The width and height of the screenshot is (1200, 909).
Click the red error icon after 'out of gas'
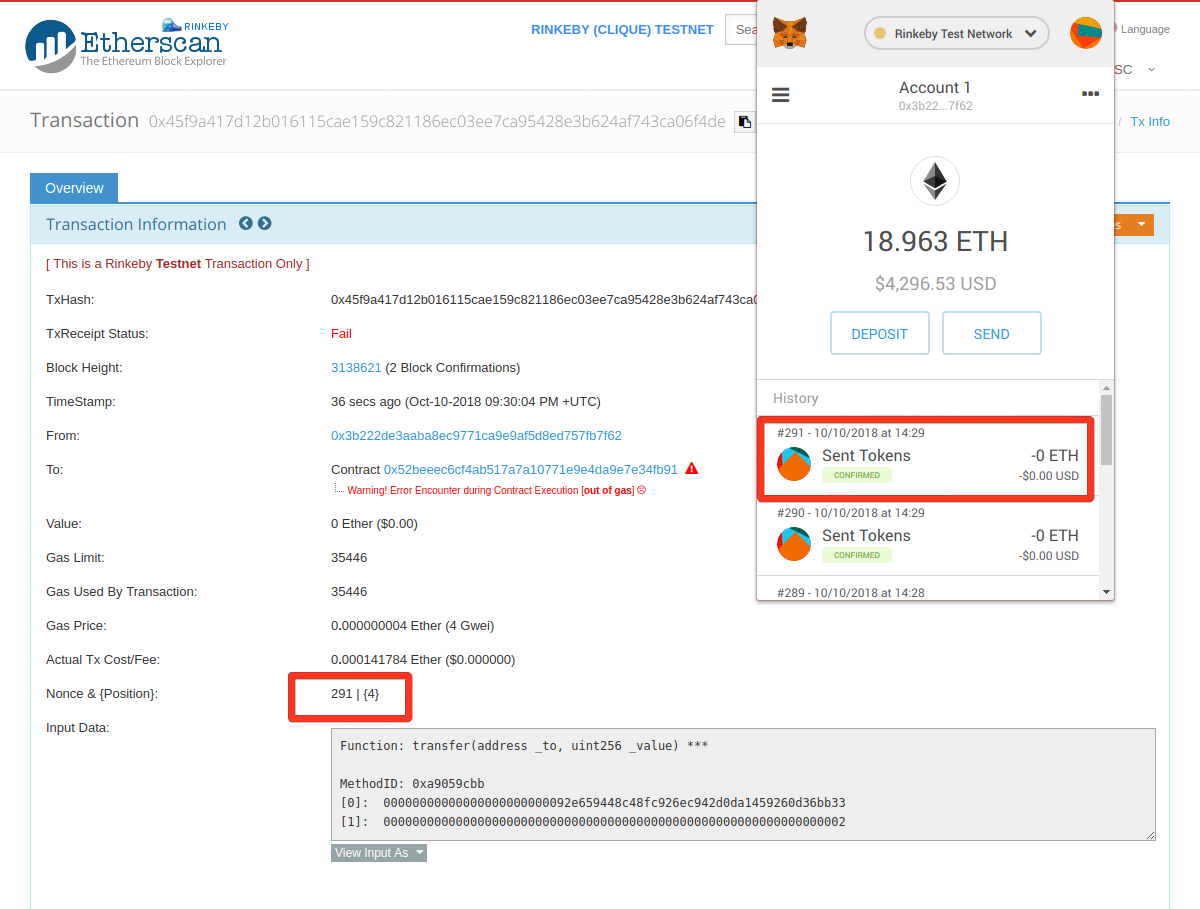(x=642, y=490)
